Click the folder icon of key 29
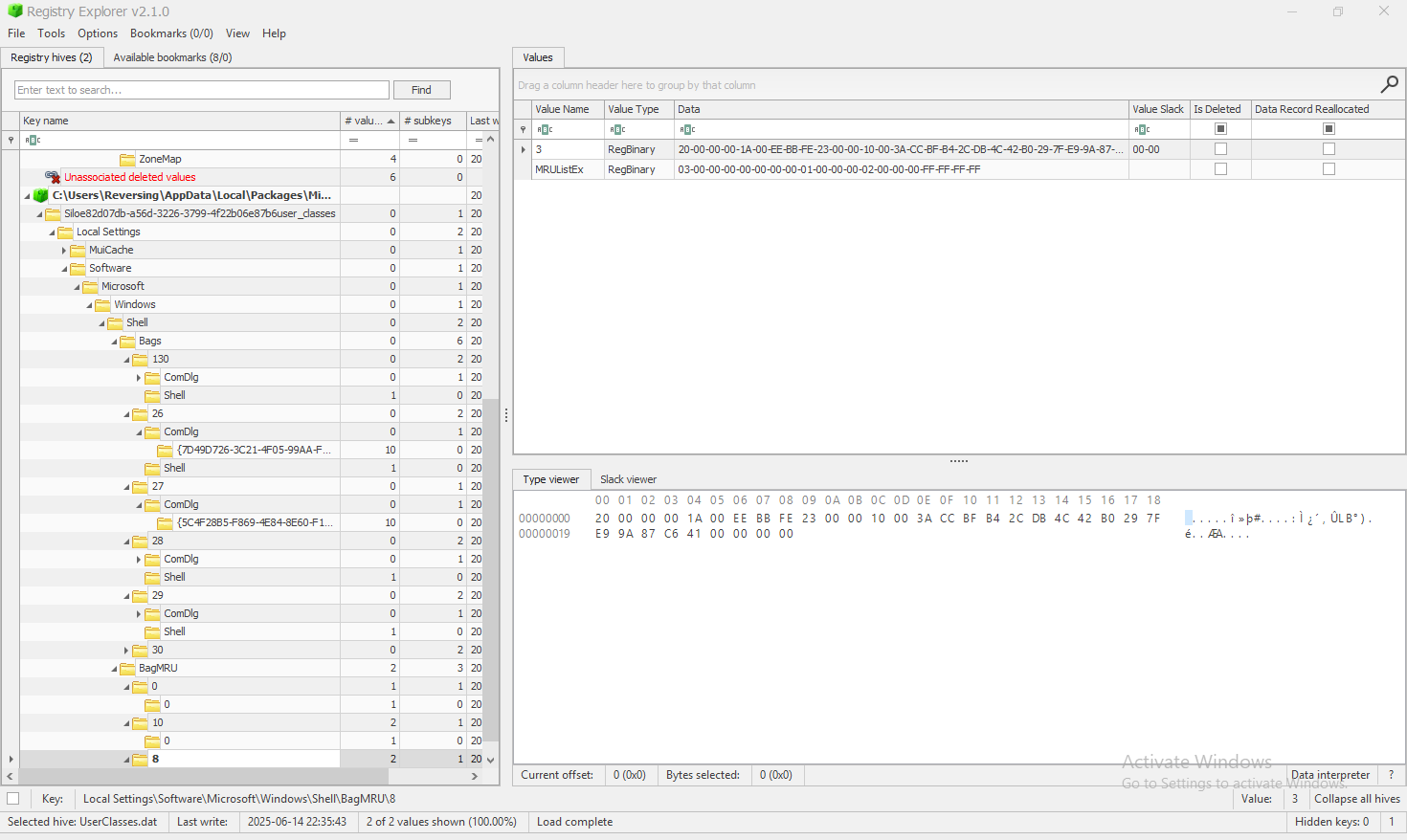The width and height of the screenshot is (1407, 840). point(140,595)
